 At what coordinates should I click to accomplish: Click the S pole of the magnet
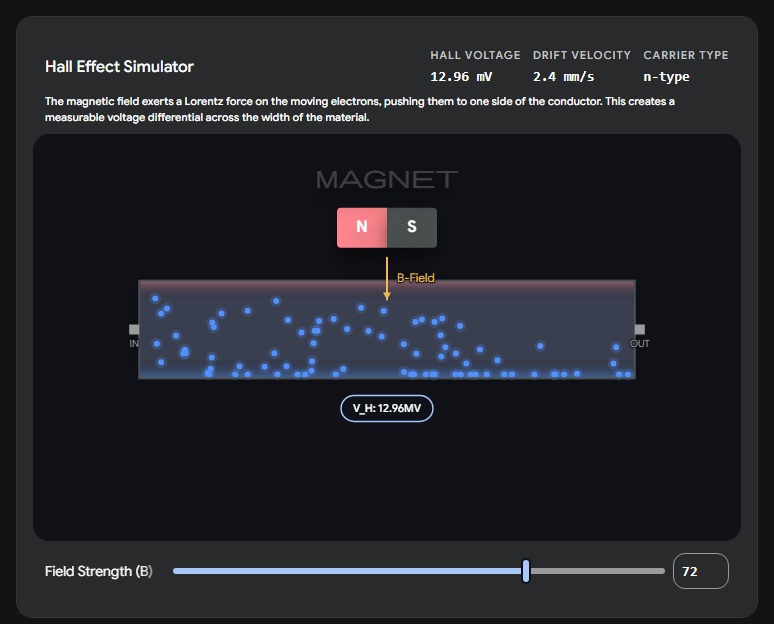point(412,228)
